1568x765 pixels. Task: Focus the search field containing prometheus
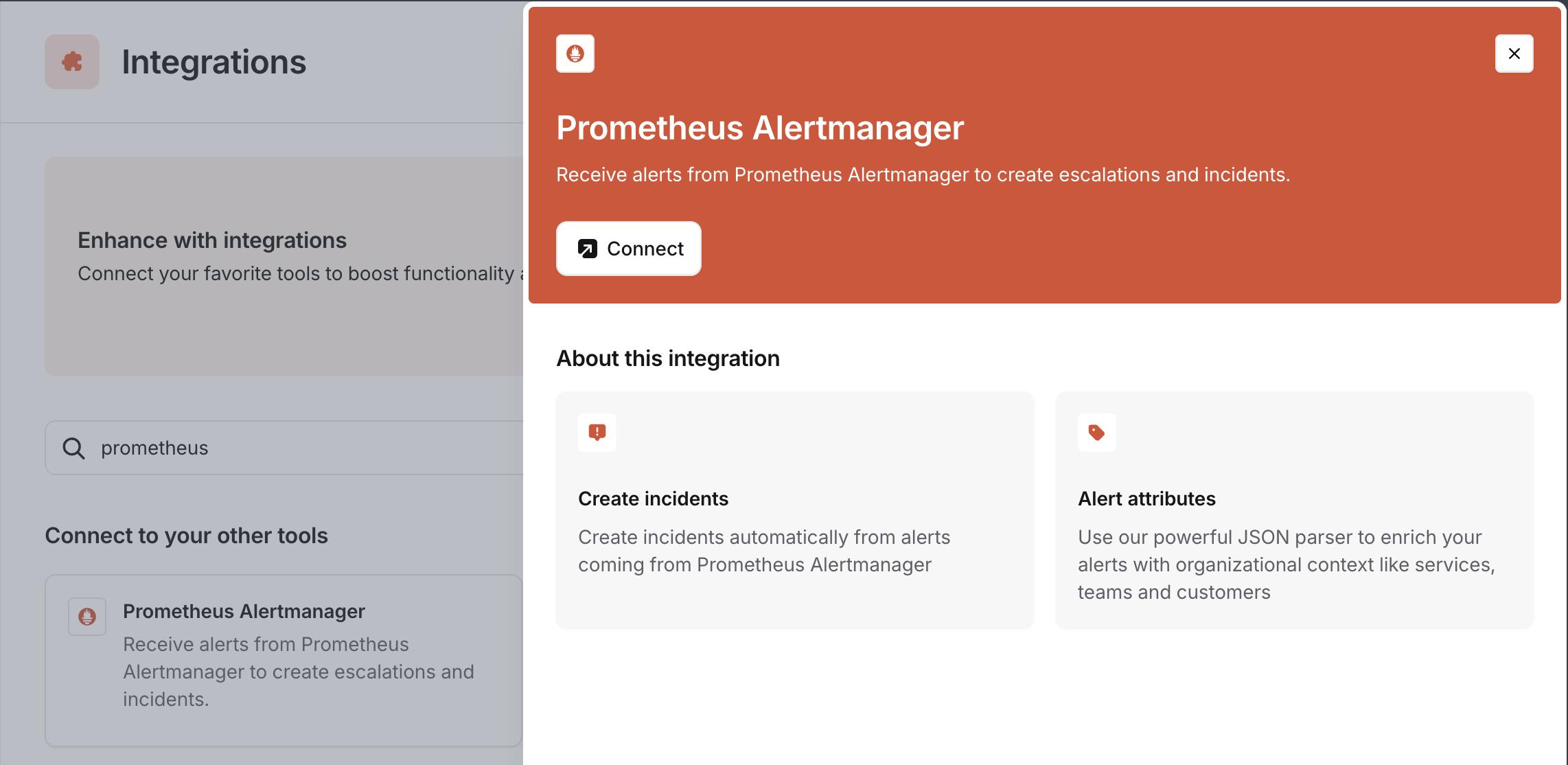[284, 448]
